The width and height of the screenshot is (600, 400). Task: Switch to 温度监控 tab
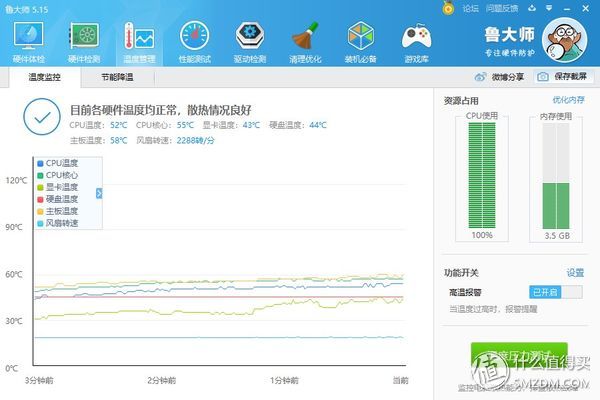44,77
